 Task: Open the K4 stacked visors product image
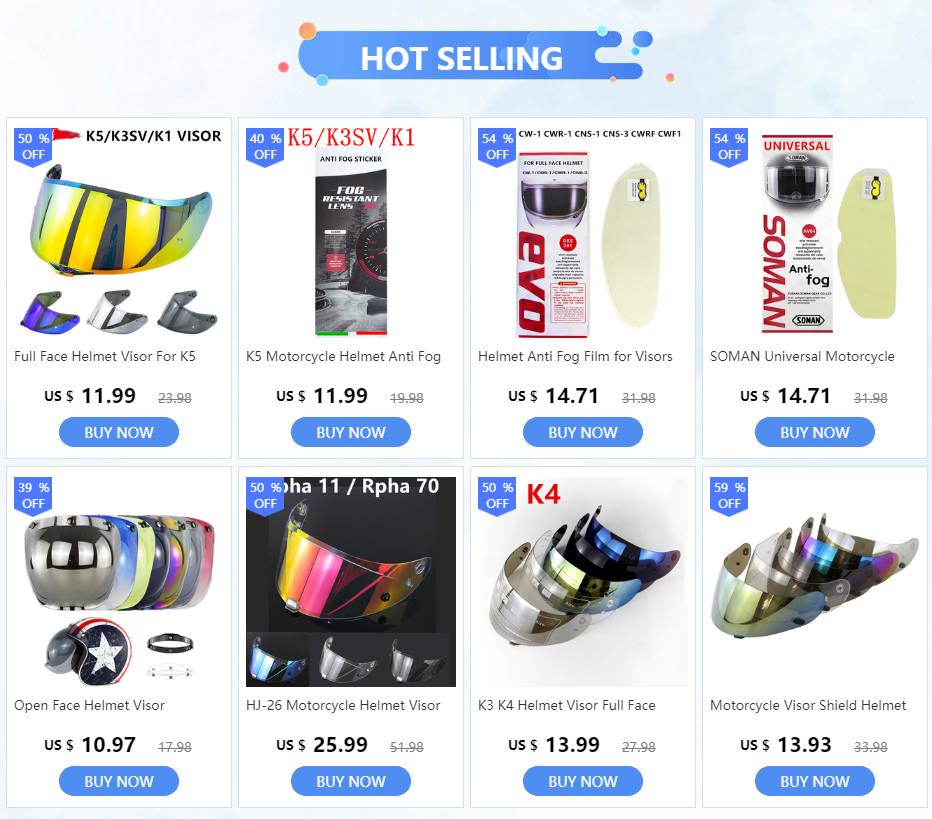tap(582, 582)
